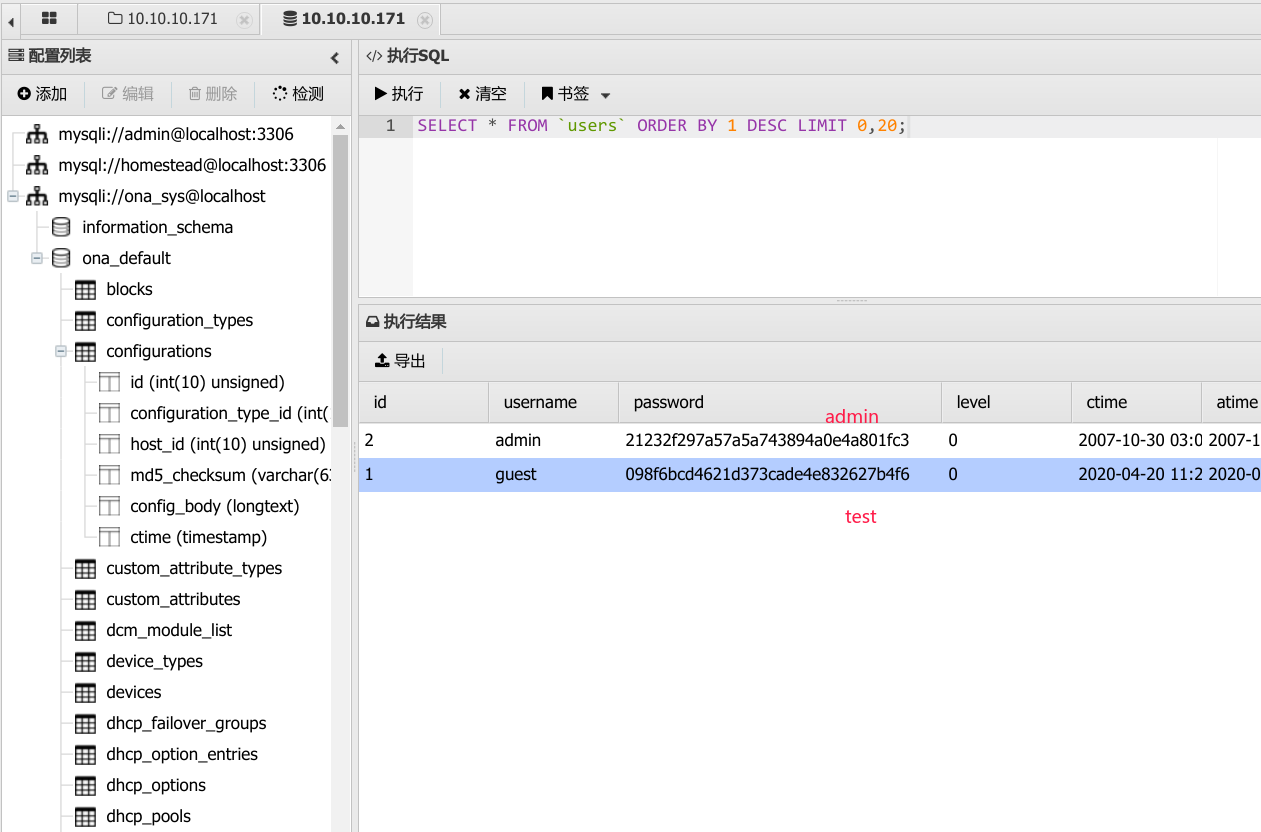Open the 书签 bookmarks dropdown

coord(575,94)
